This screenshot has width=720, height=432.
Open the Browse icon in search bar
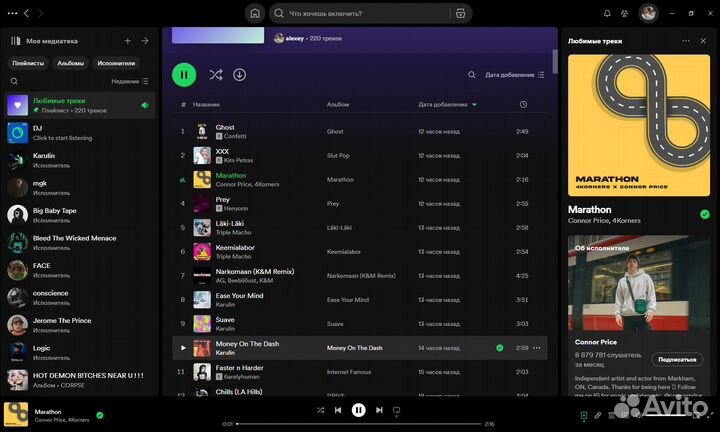(460, 13)
